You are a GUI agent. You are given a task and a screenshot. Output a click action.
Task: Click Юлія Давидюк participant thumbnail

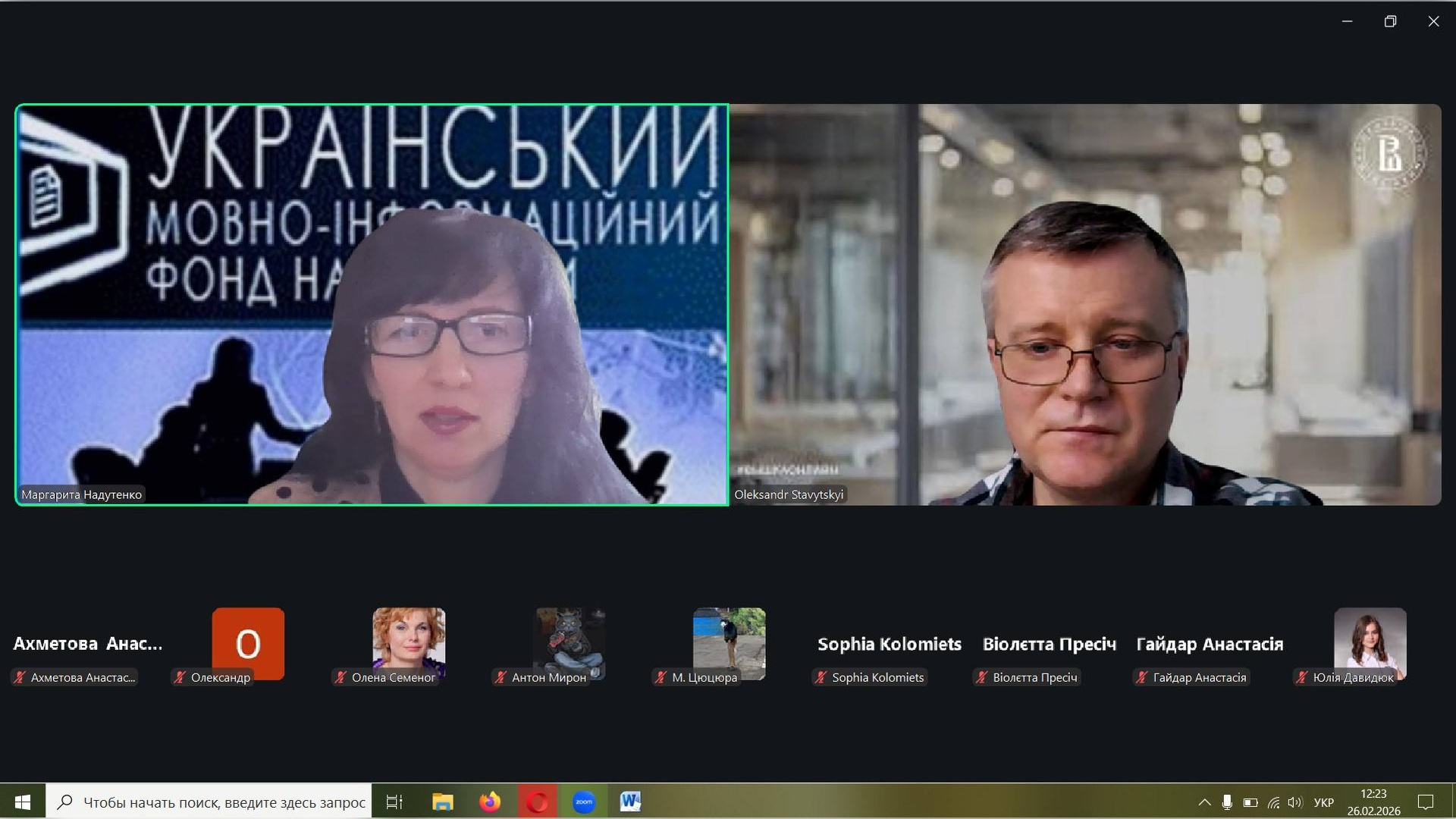[1370, 643]
